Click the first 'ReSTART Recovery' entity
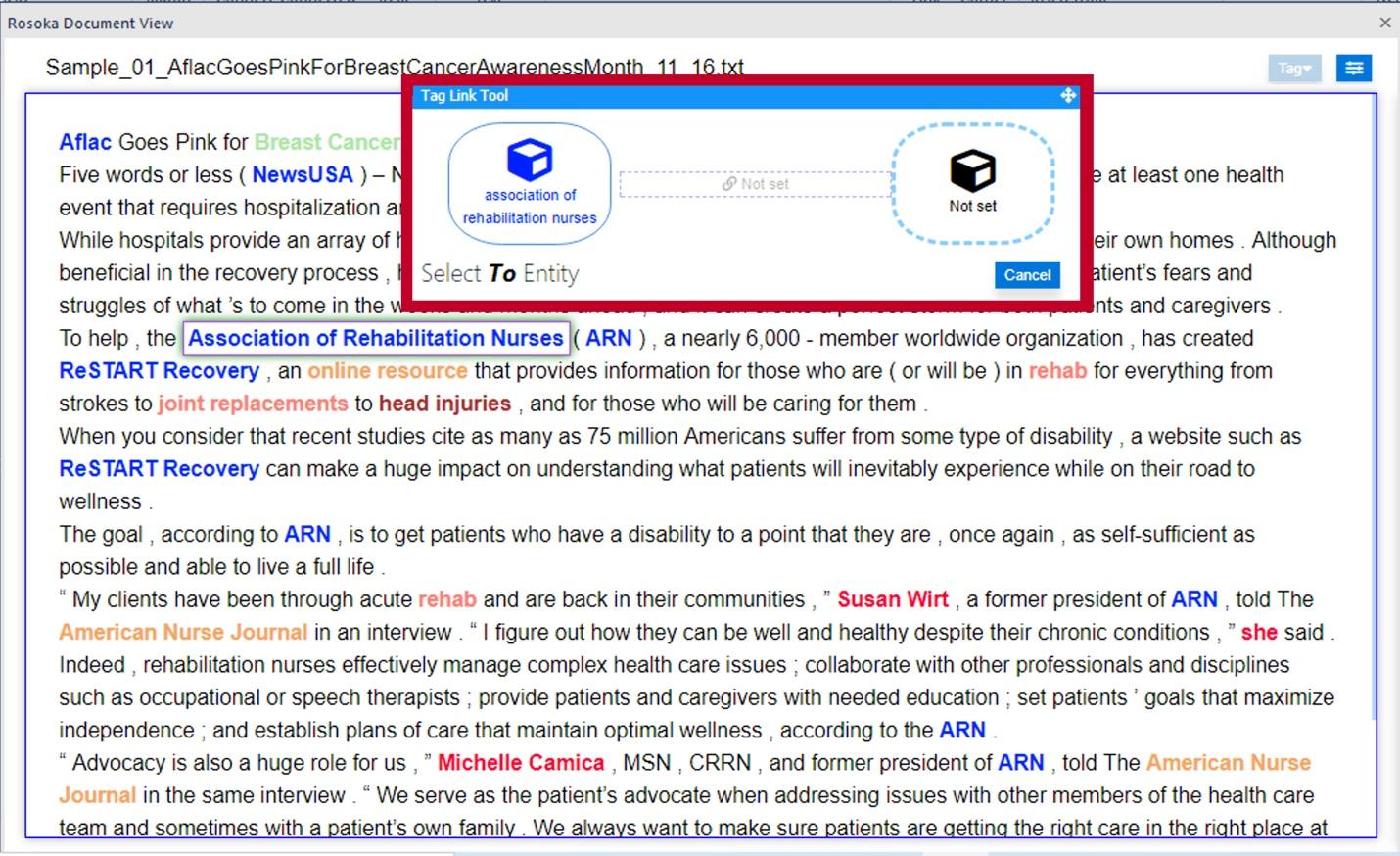1400x856 pixels. [x=159, y=371]
